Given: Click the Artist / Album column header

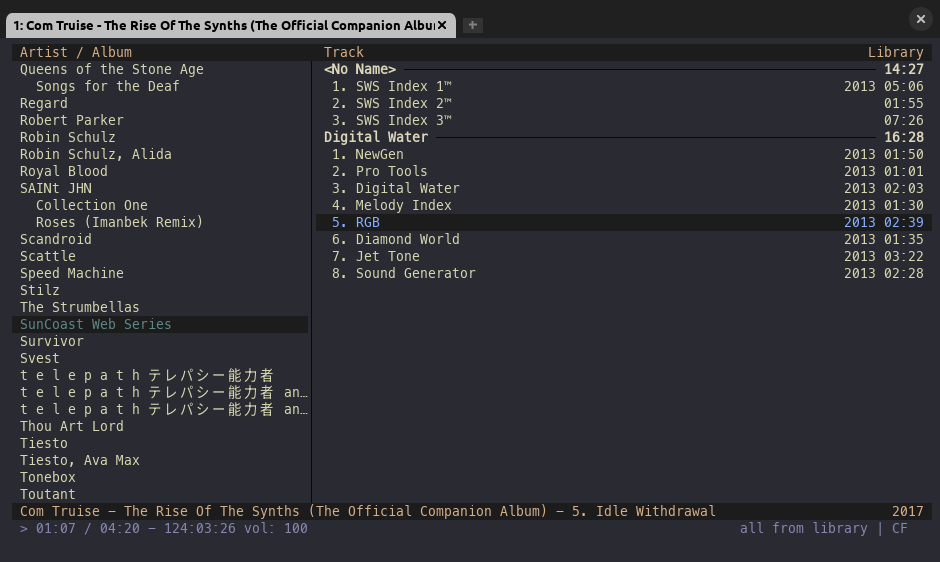Looking at the screenshot, I should (x=76, y=52).
